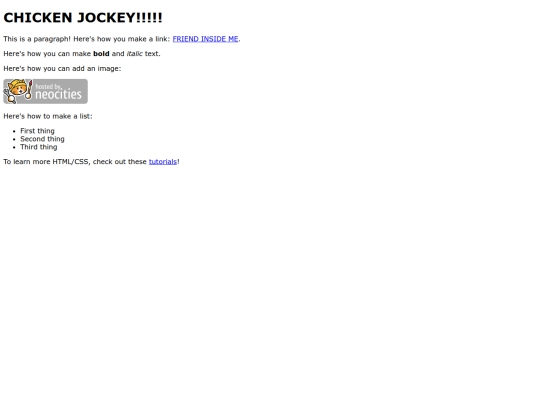Follow the tutorials link

pyautogui.click(x=163, y=162)
